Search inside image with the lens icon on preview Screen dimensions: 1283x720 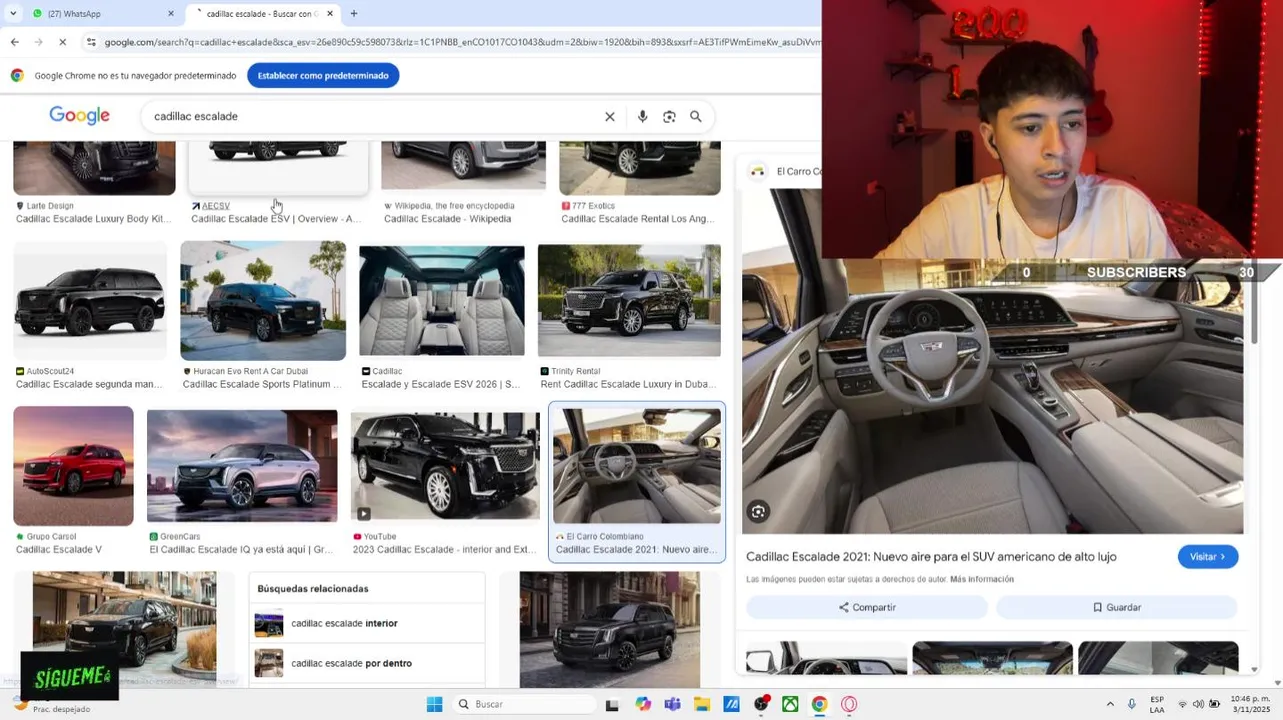(x=759, y=512)
